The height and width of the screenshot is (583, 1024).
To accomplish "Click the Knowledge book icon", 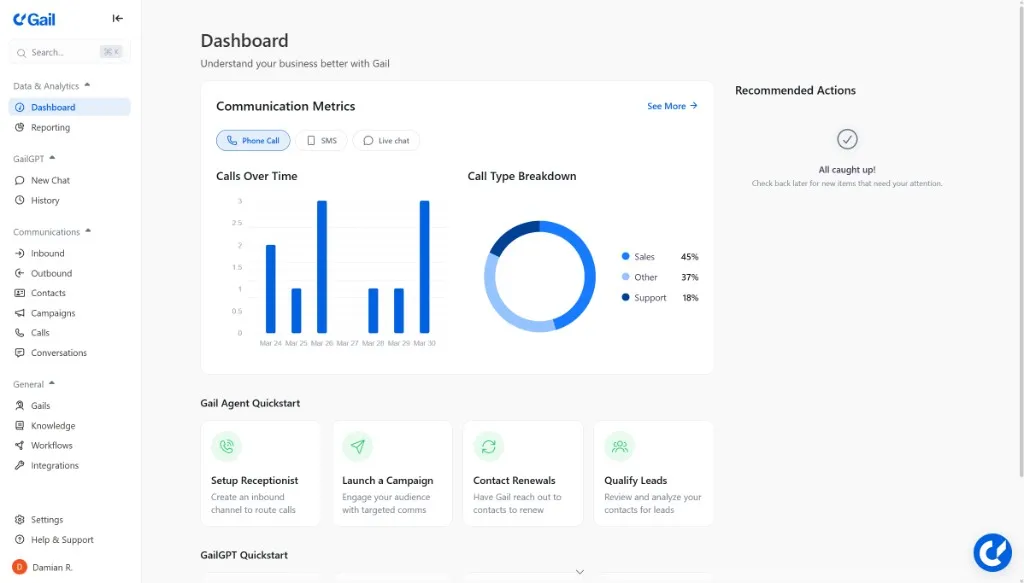I will [20, 426].
